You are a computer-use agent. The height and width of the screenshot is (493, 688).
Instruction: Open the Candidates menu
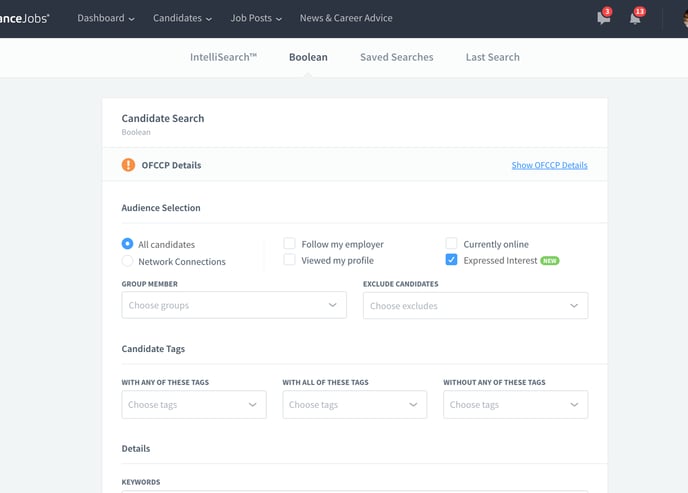pos(182,18)
